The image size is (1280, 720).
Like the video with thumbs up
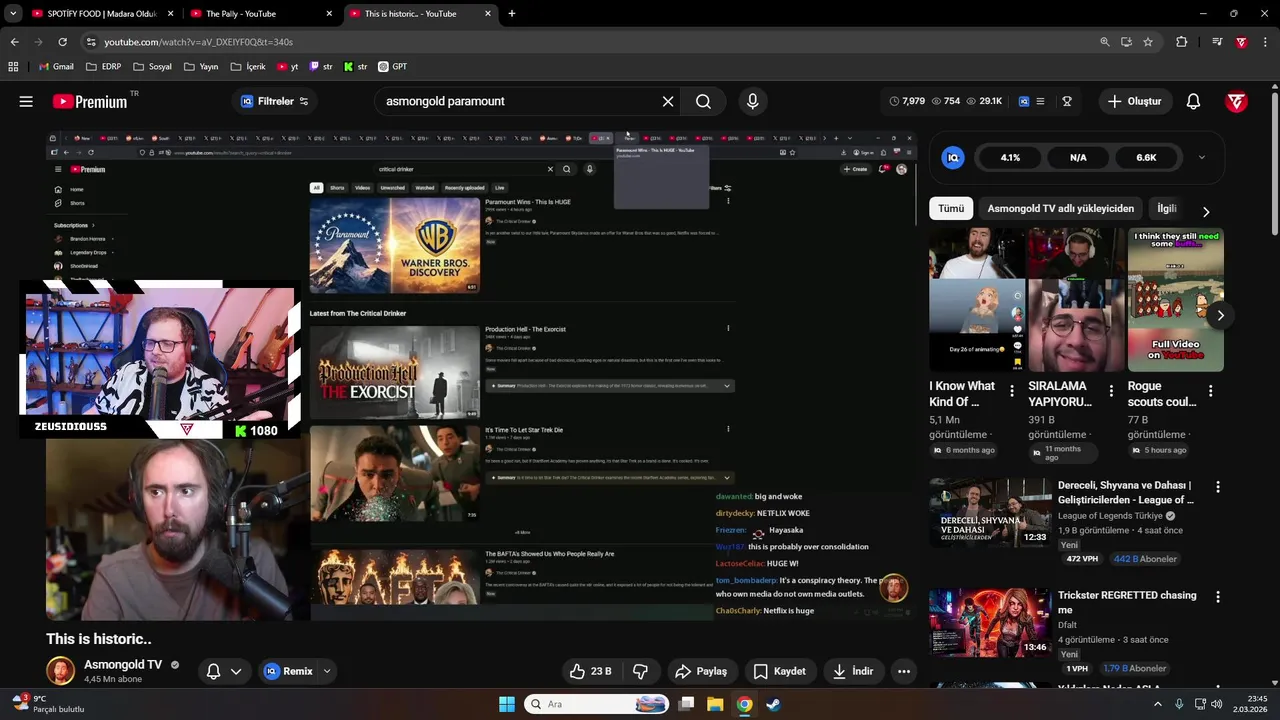[x=590, y=671]
